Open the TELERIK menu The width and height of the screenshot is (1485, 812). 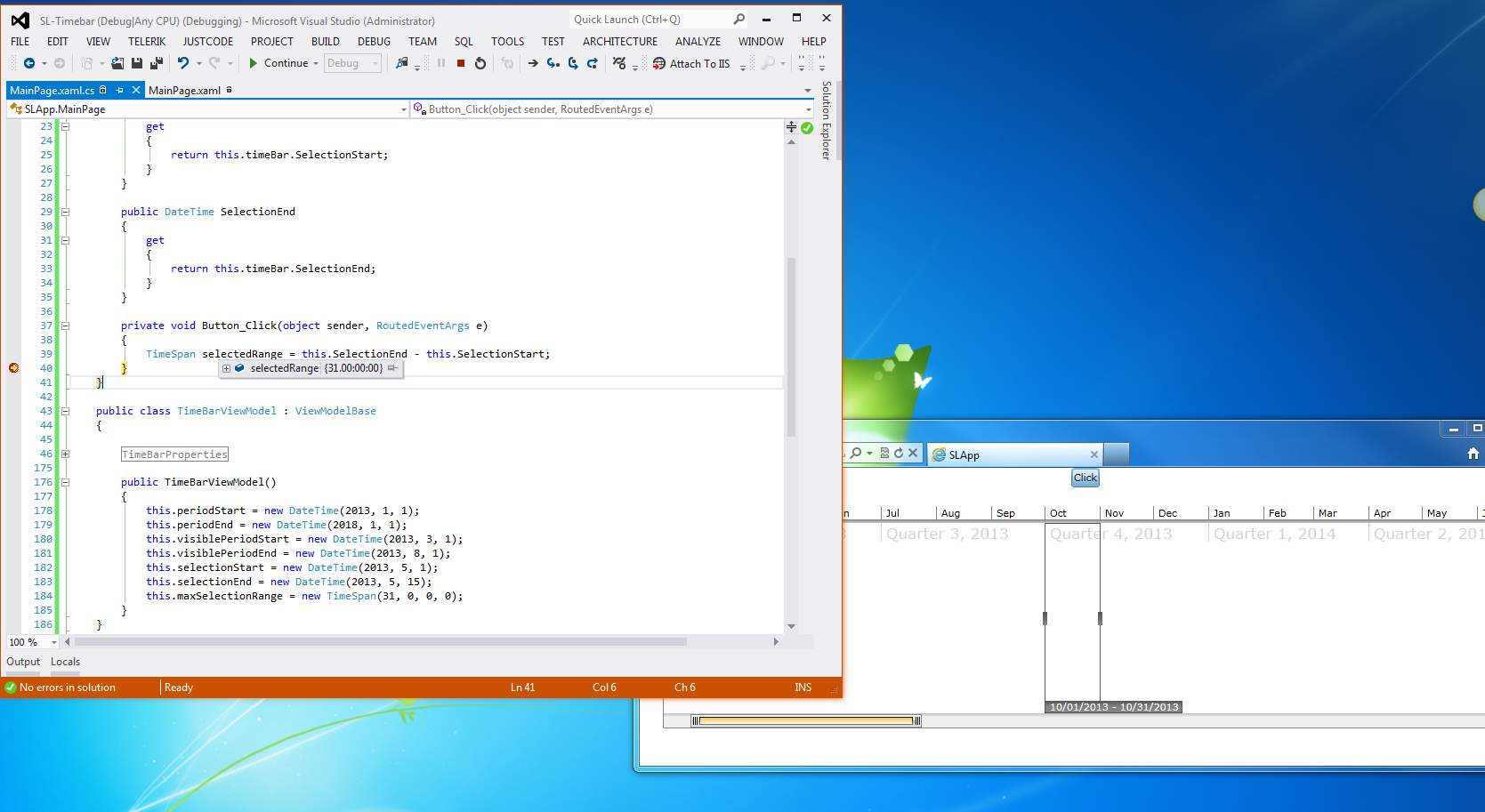click(x=147, y=41)
